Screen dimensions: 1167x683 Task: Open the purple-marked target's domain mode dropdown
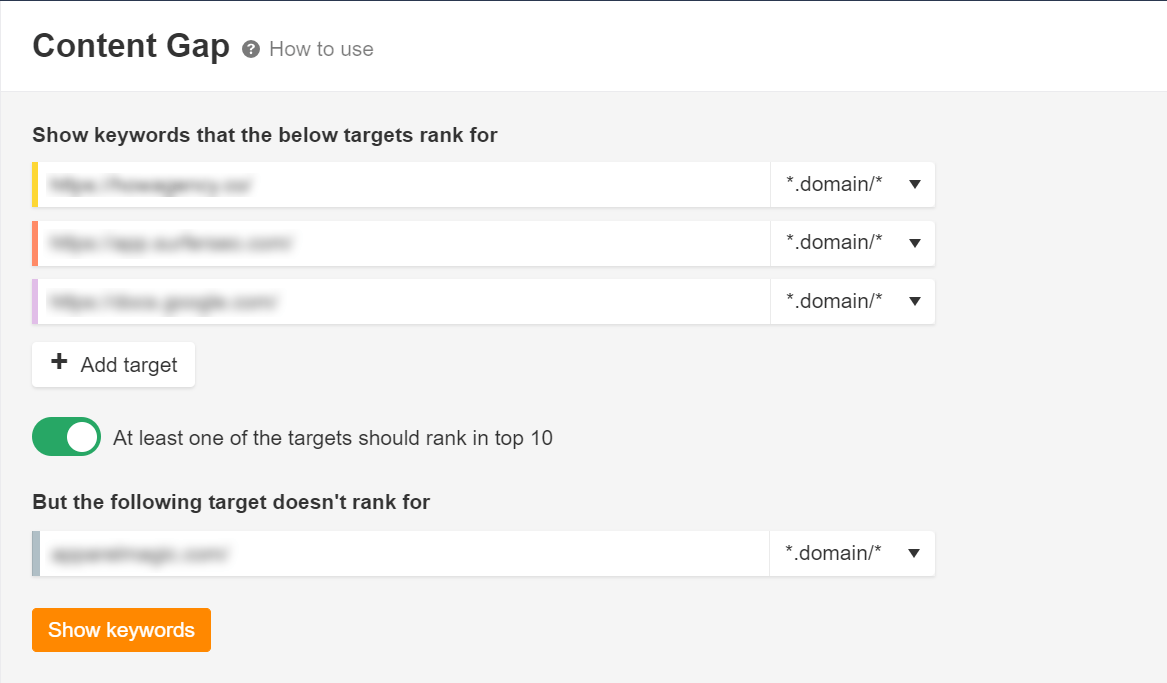click(852, 301)
